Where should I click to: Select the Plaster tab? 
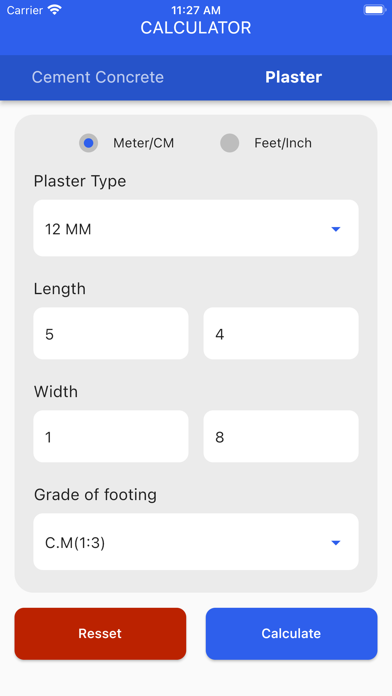tap(294, 77)
